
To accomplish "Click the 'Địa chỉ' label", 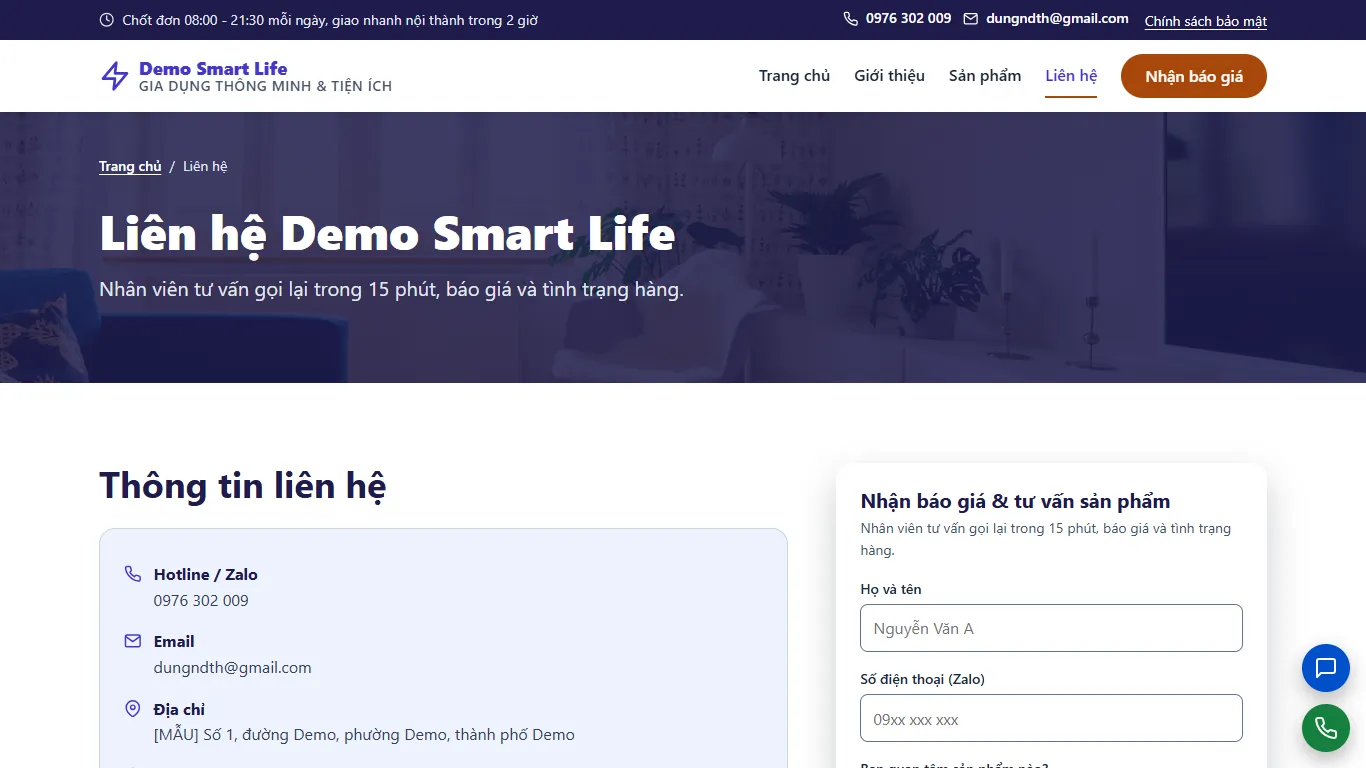I will coord(179,709).
